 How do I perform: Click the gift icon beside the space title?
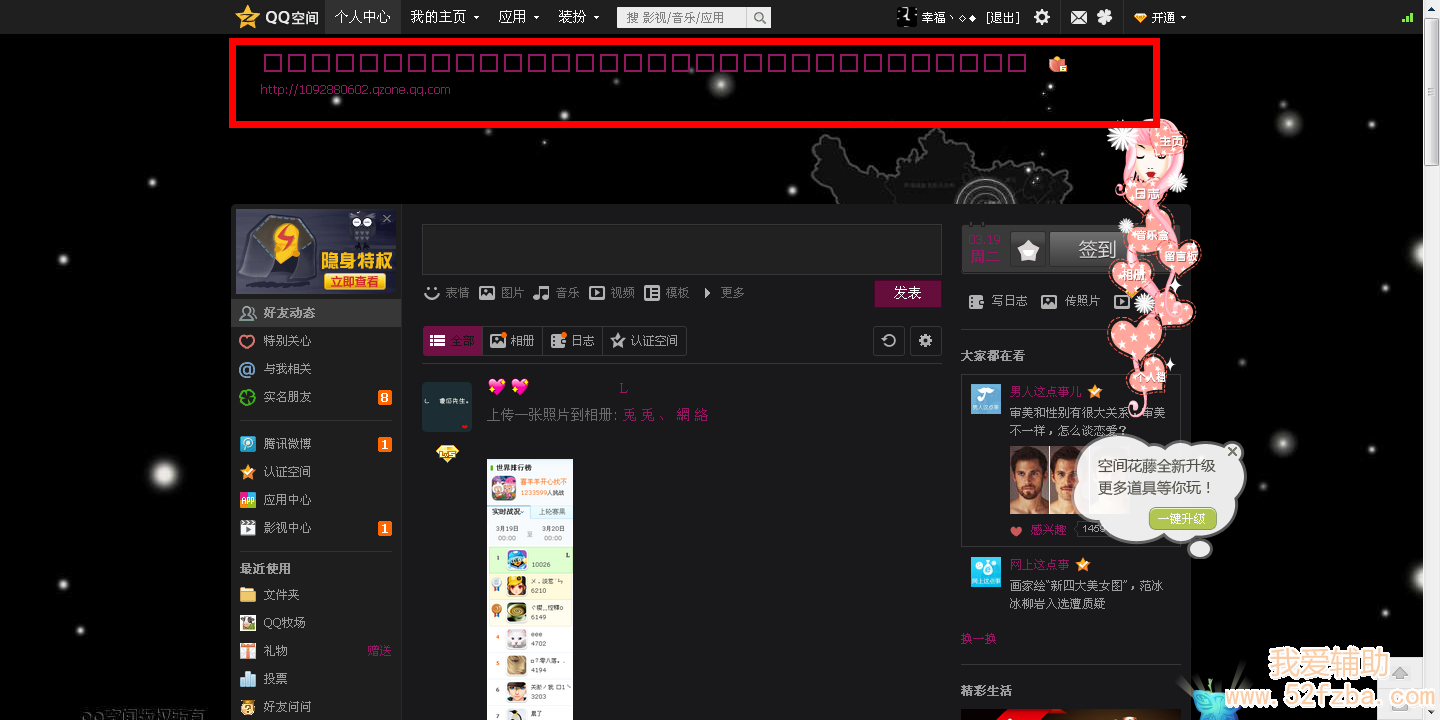1058,64
